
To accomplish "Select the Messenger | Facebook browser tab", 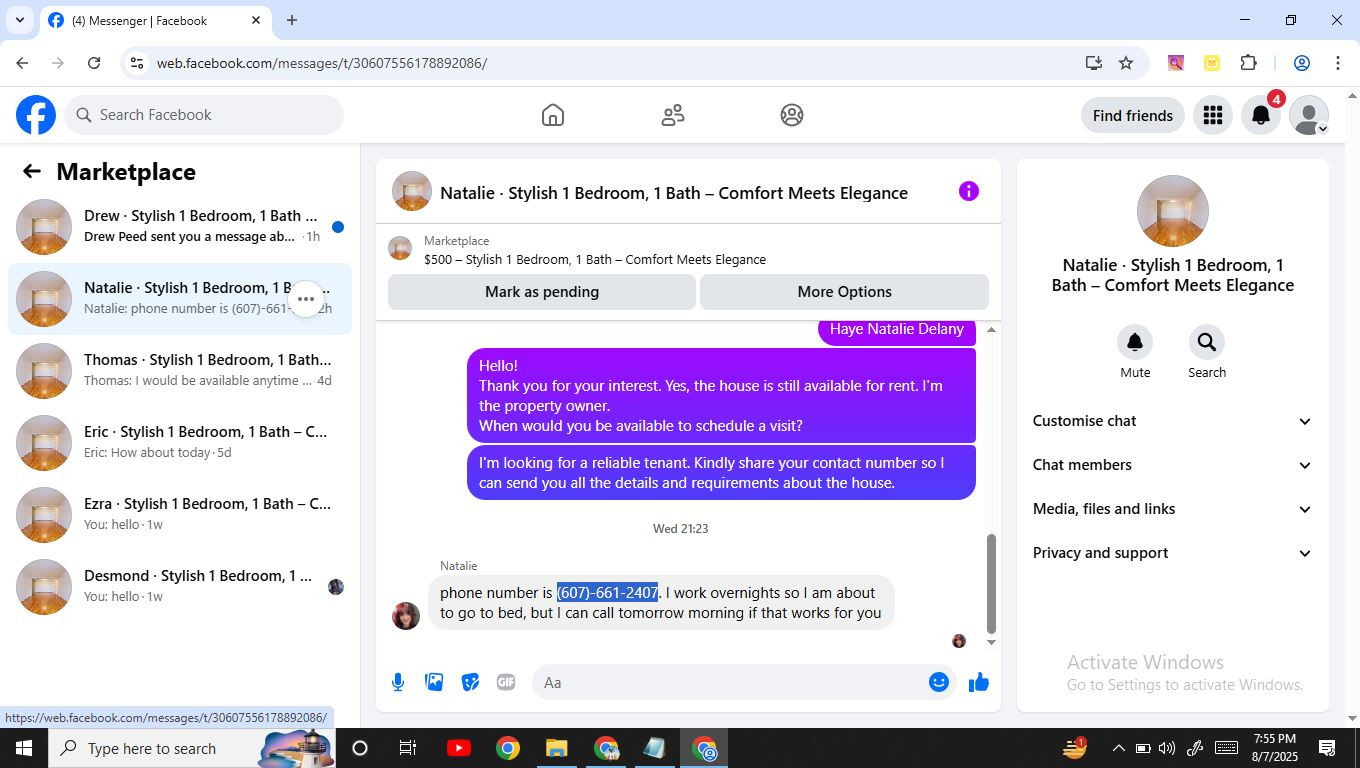I will point(155,20).
